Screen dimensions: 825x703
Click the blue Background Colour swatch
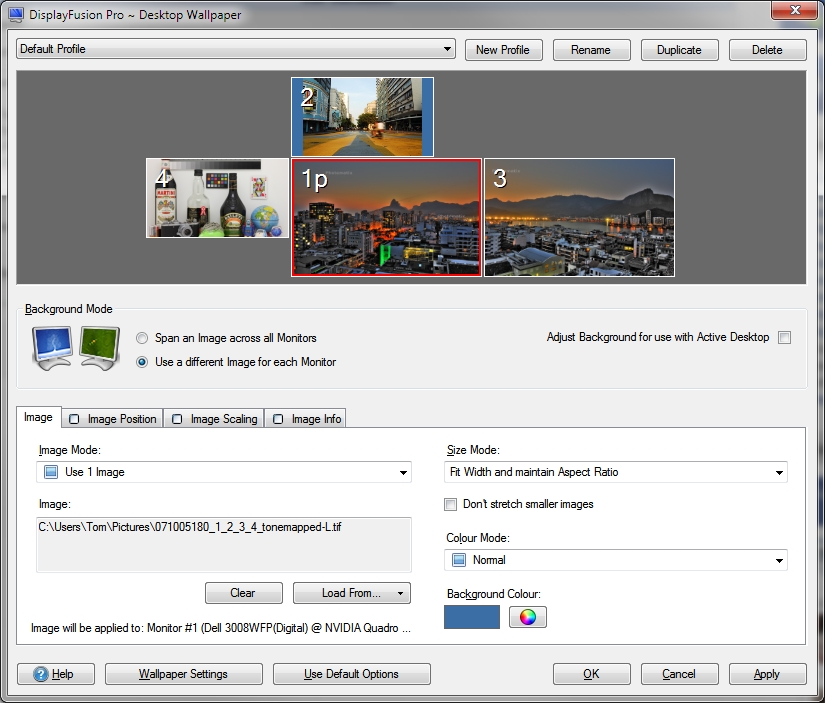[471, 617]
